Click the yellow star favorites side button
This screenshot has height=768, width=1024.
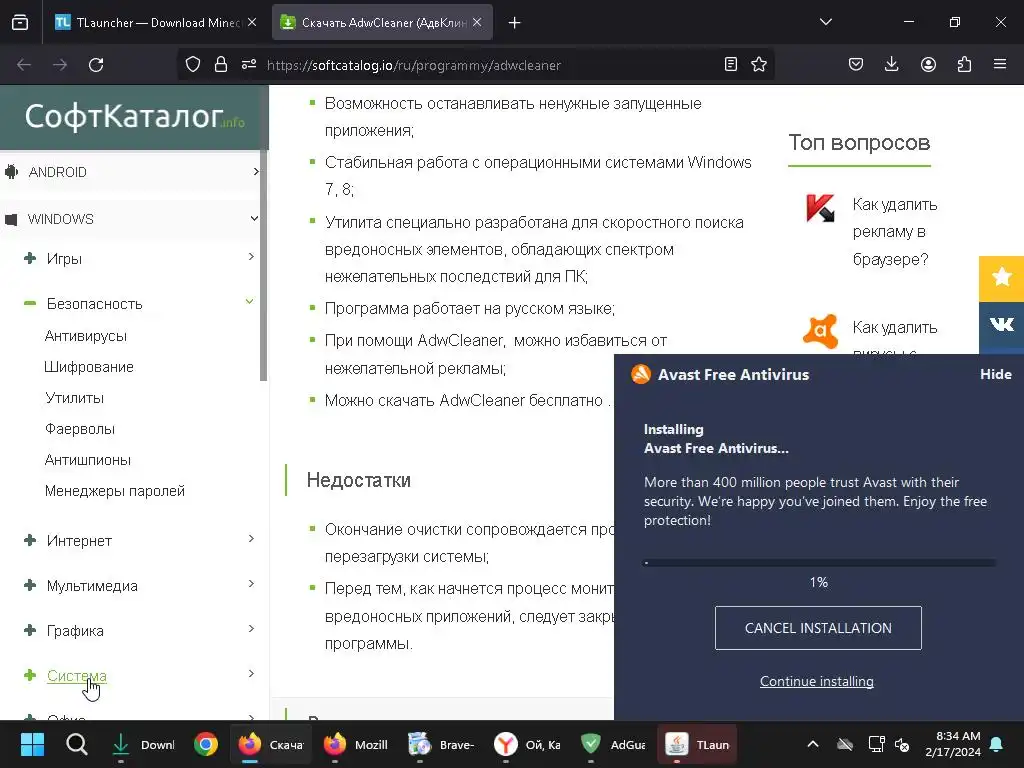click(x=1001, y=278)
